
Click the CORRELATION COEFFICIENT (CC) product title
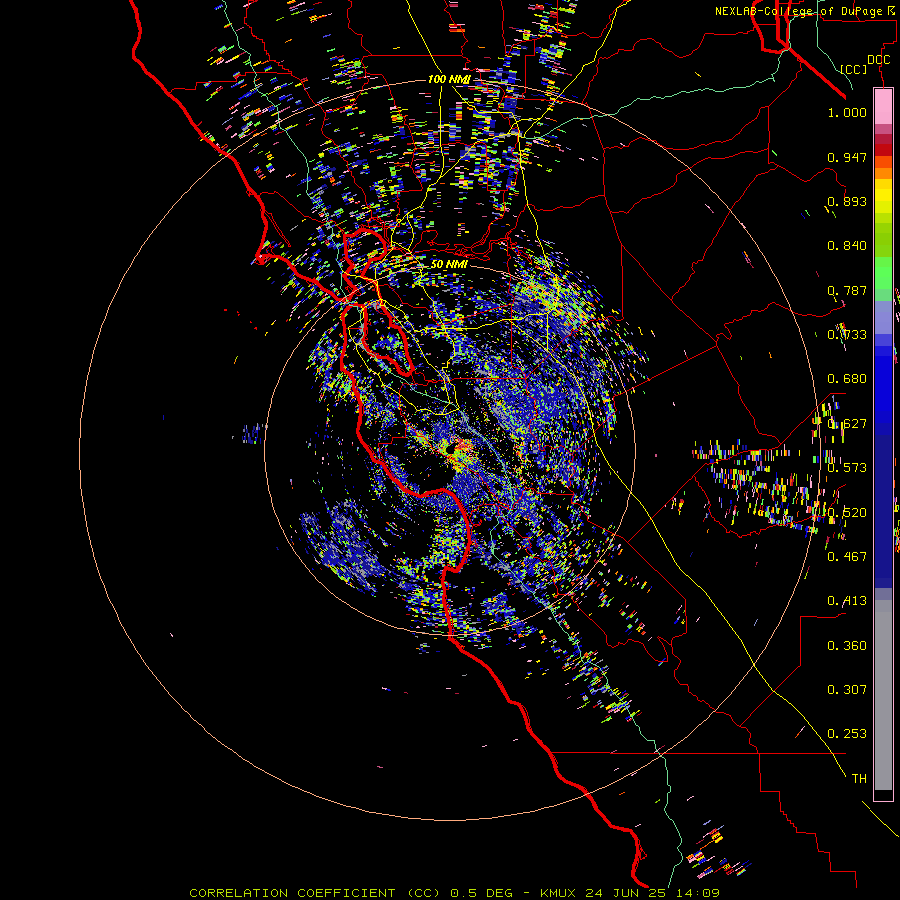(315, 893)
